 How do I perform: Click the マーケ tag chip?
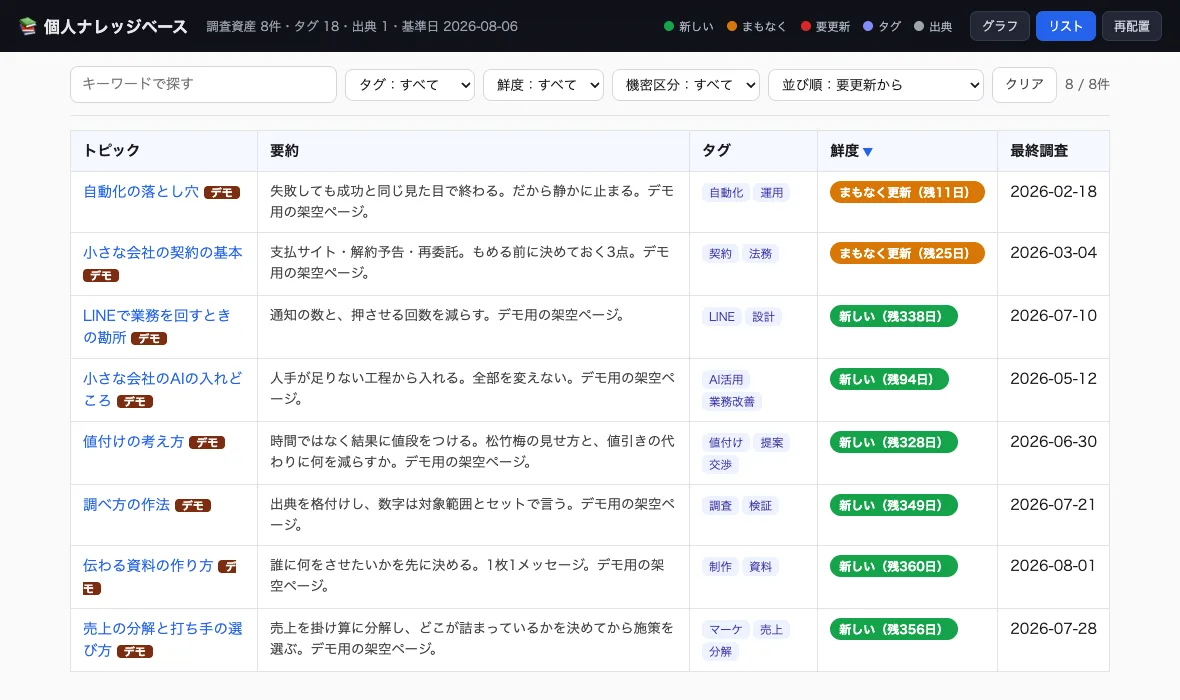point(726,629)
